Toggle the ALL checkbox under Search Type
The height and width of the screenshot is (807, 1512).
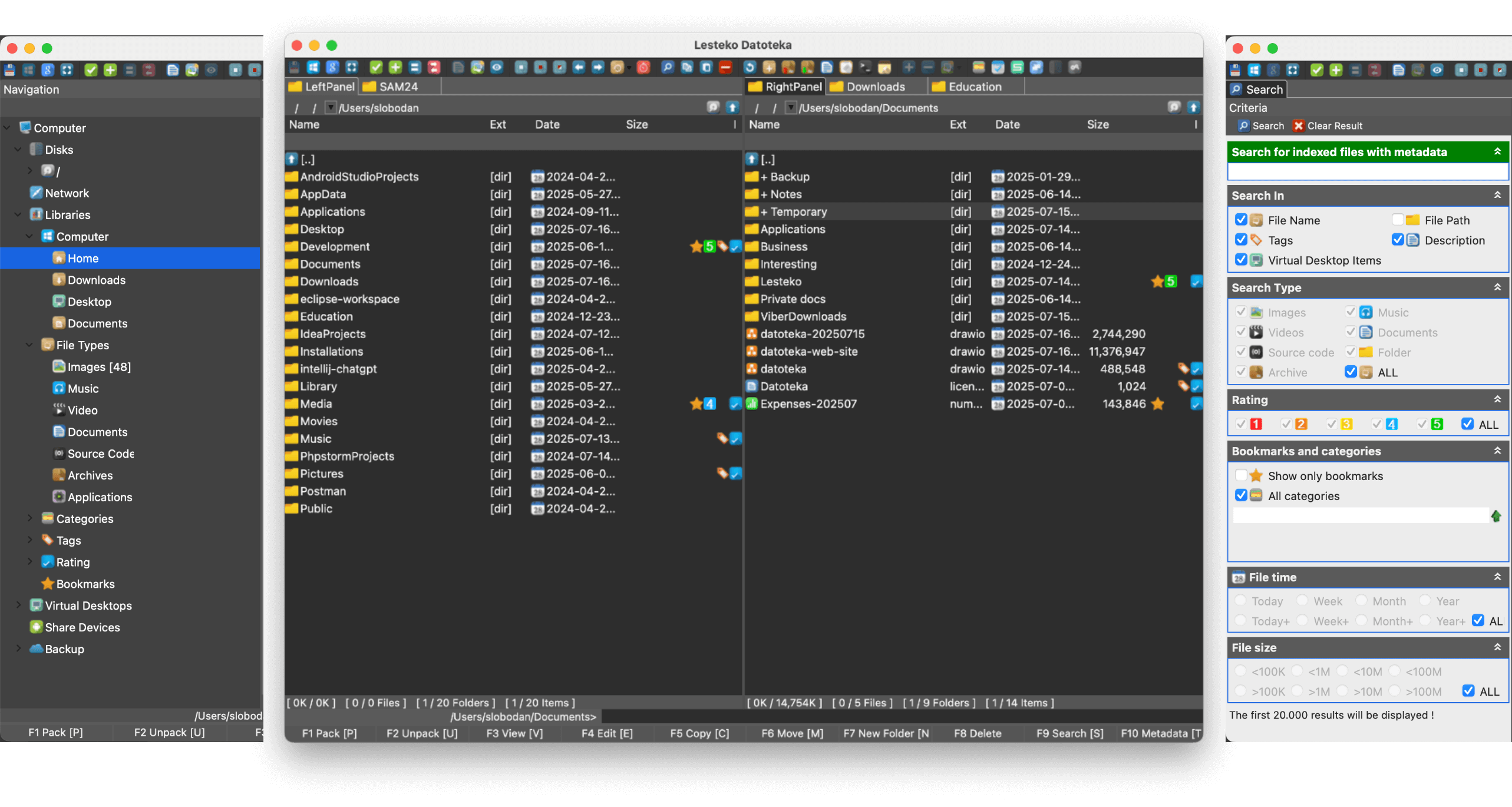tap(1351, 372)
